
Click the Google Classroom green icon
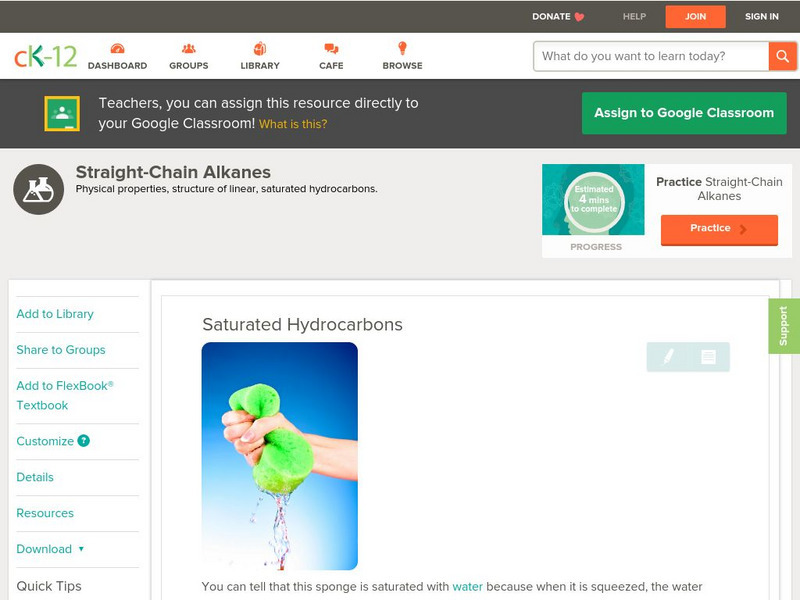point(62,112)
